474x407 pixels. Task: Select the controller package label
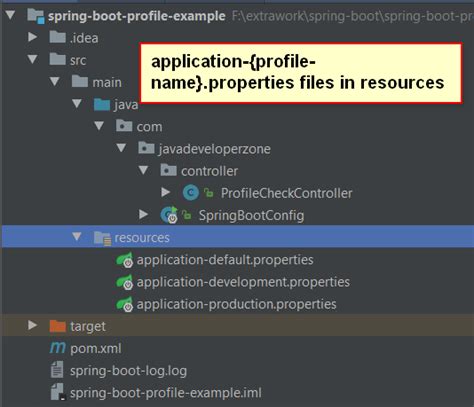click(209, 171)
